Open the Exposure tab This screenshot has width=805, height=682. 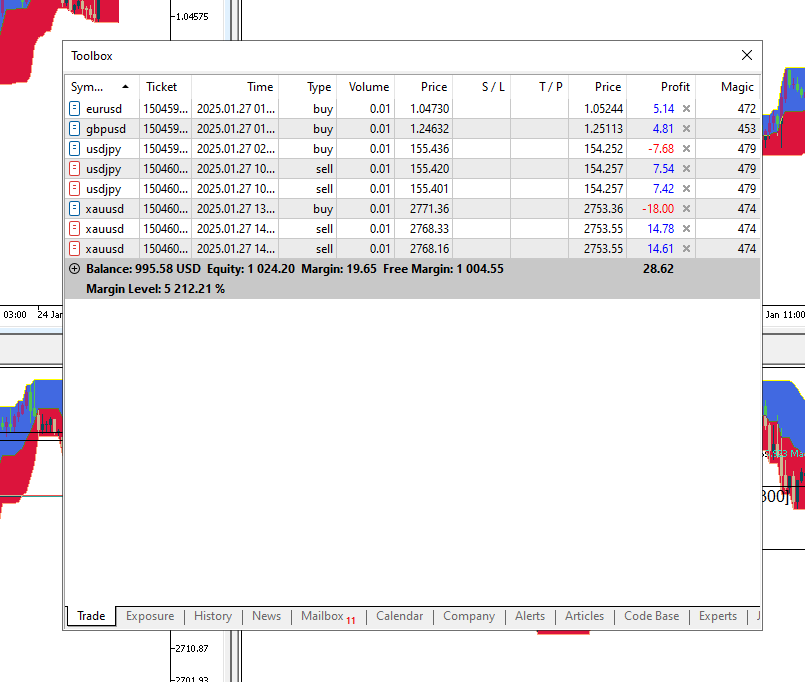point(150,616)
